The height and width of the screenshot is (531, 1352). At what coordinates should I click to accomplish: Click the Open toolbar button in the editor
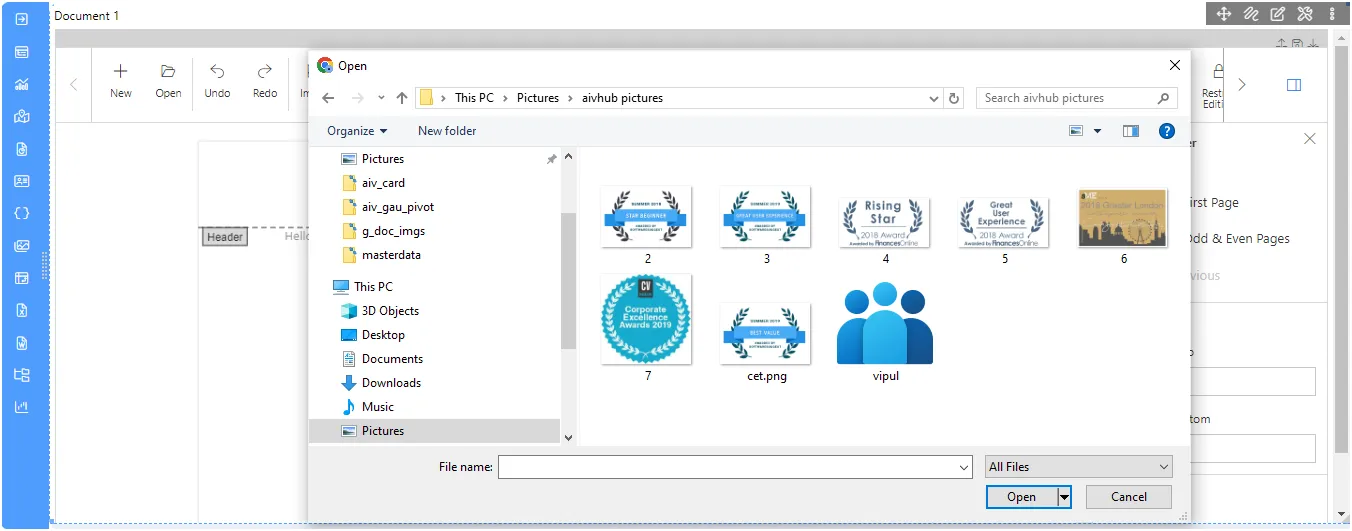coord(168,81)
